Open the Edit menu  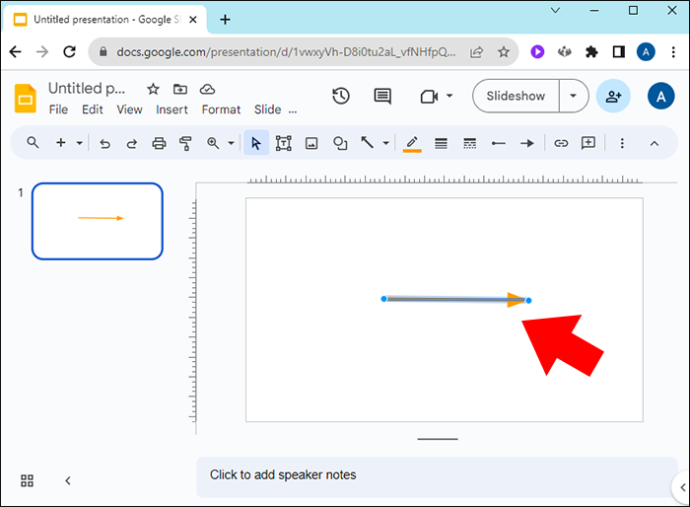pyautogui.click(x=92, y=110)
